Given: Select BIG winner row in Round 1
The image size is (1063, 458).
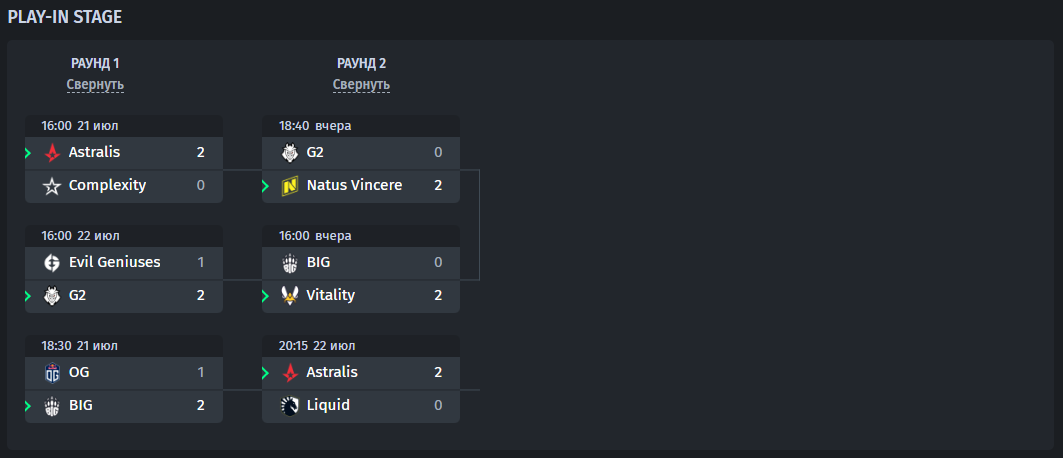Looking at the screenshot, I should click(x=124, y=407).
